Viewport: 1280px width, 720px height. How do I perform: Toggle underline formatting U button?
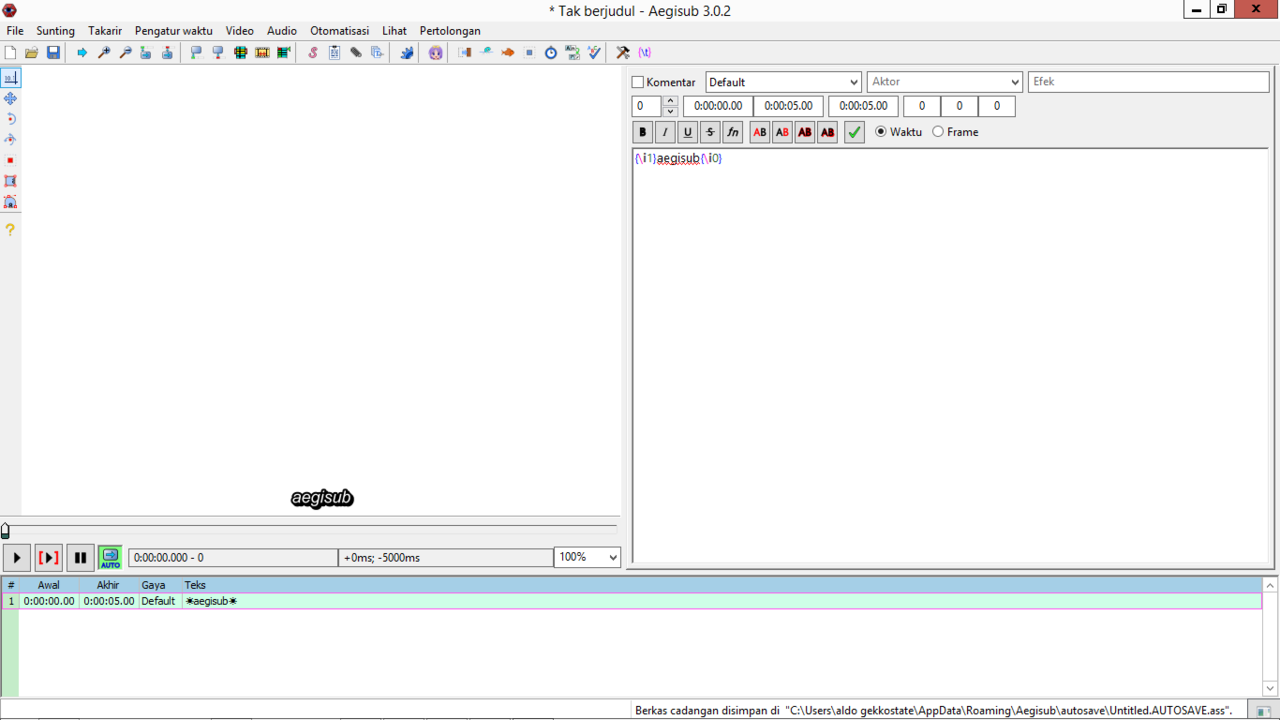688,132
